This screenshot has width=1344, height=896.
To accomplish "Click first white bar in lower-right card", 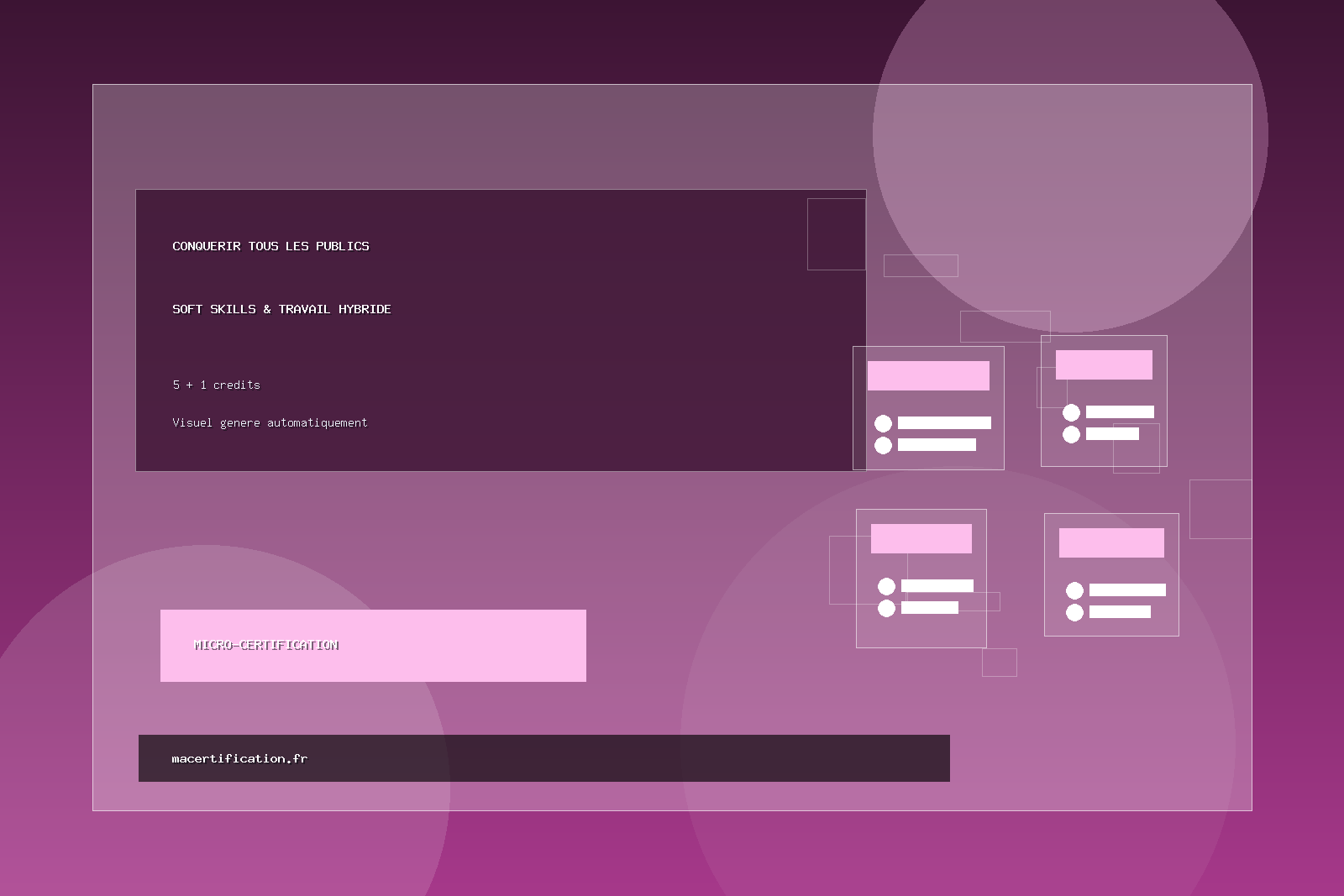I will (1127, 589).
